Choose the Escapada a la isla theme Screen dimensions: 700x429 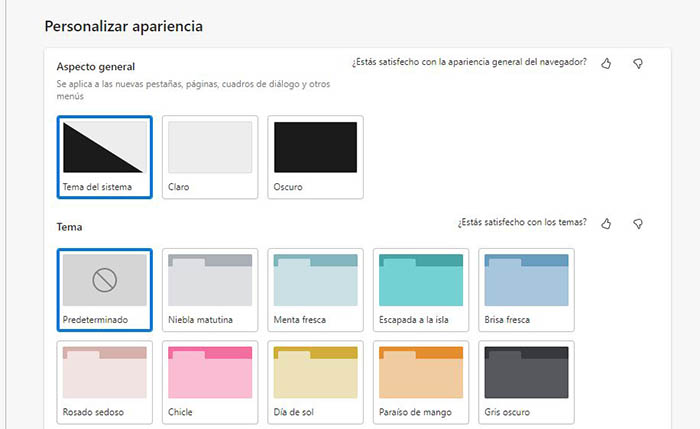click(x=421, y=289)
